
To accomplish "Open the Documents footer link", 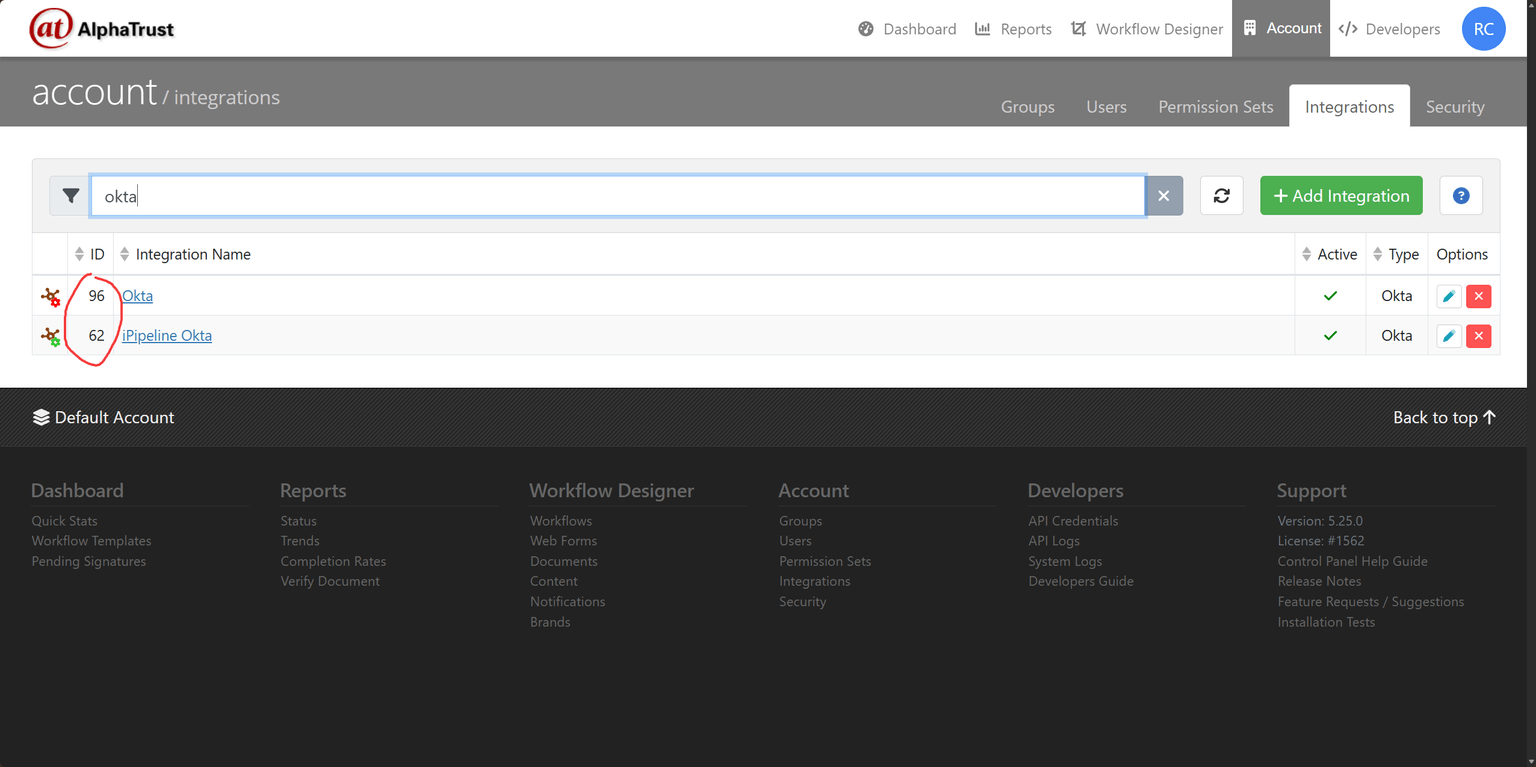I will (564, 561).
